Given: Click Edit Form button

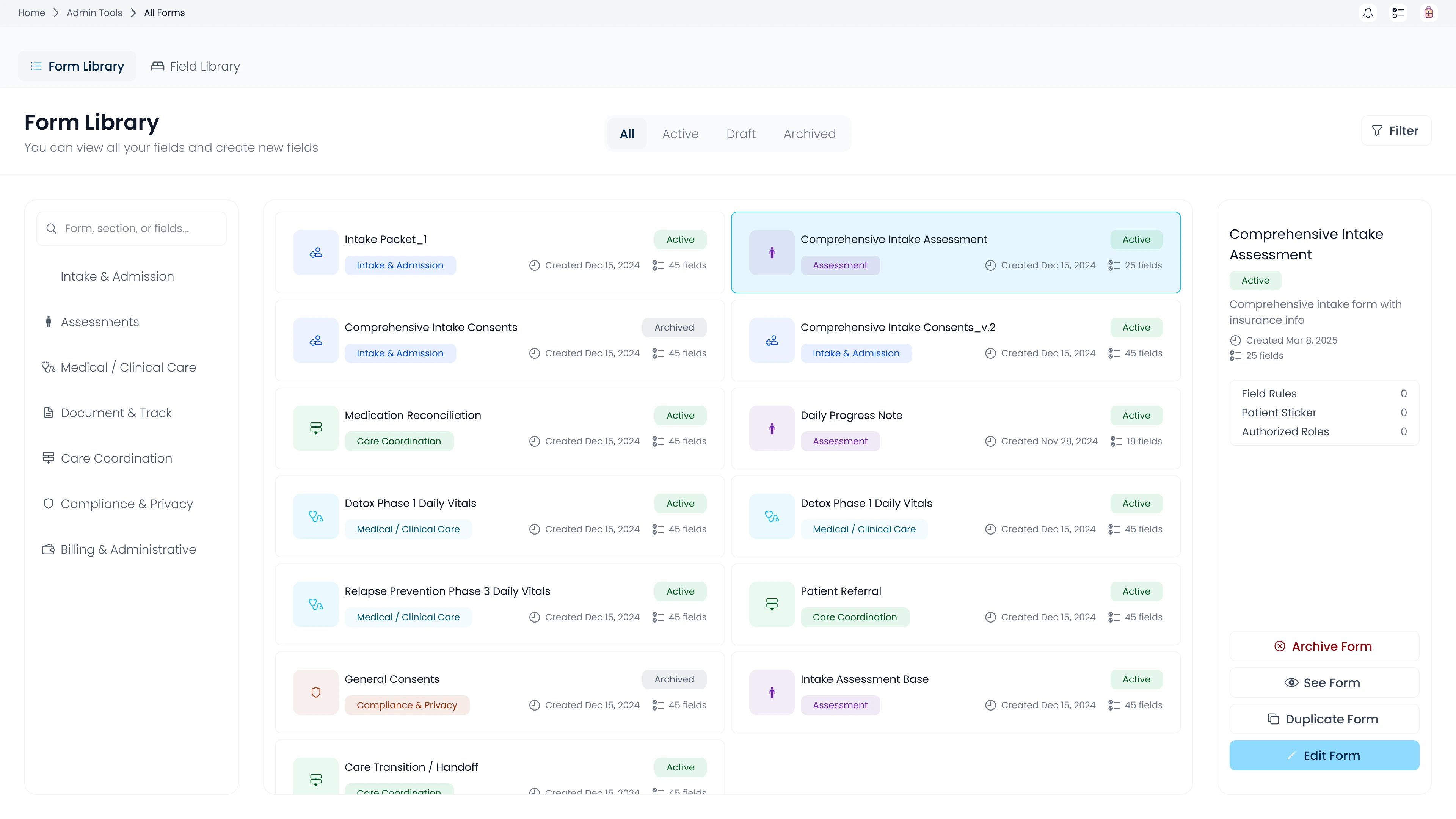Looking at the screenshot, I should [x=1324, y=755].
